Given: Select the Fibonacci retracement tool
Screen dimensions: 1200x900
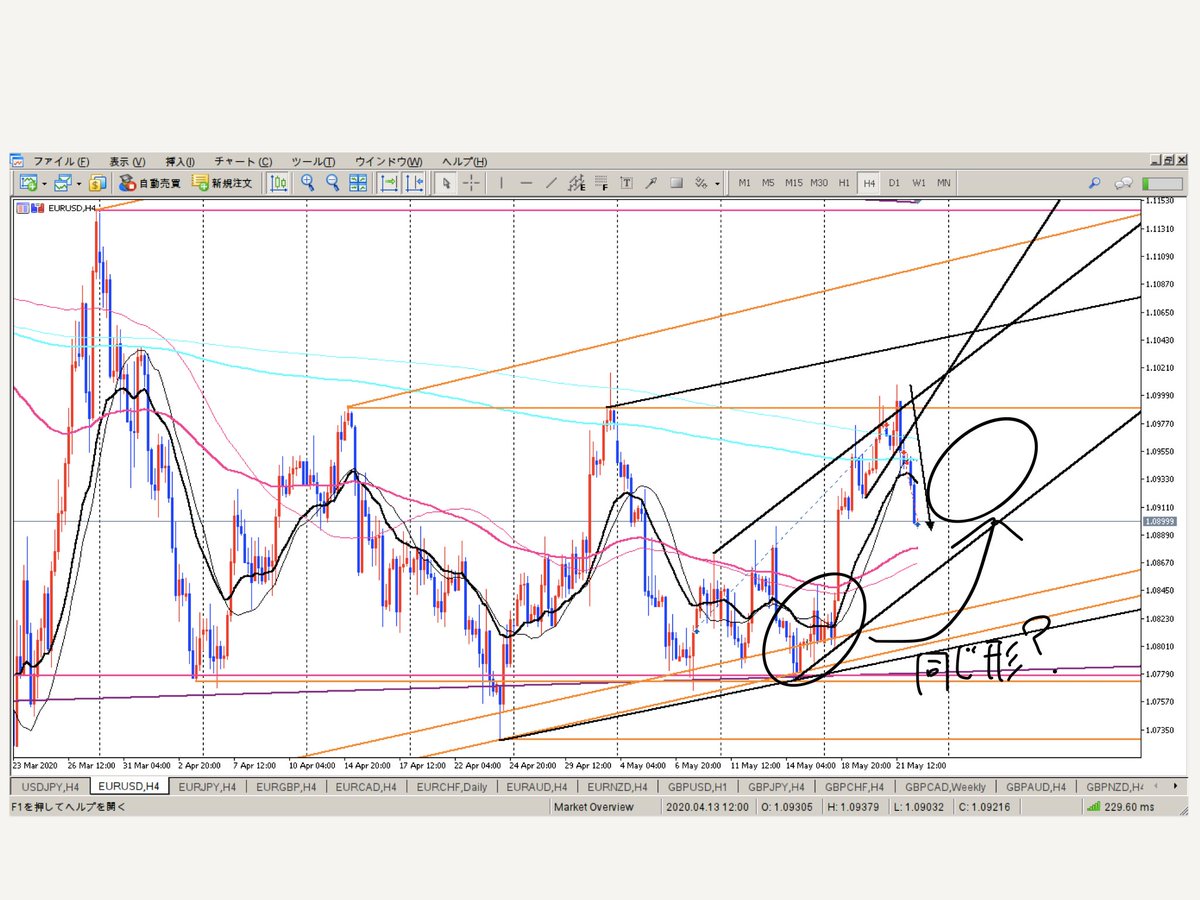Looking at the screenshot, I should pyautogui.click(x=601, y=183).
